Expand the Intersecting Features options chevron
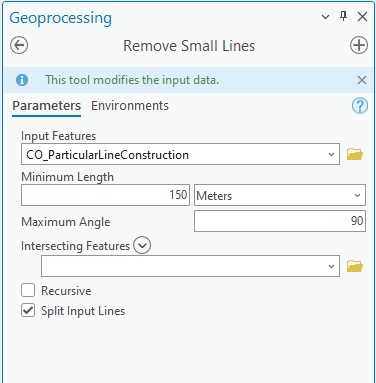376x383 pixels. 142,245
